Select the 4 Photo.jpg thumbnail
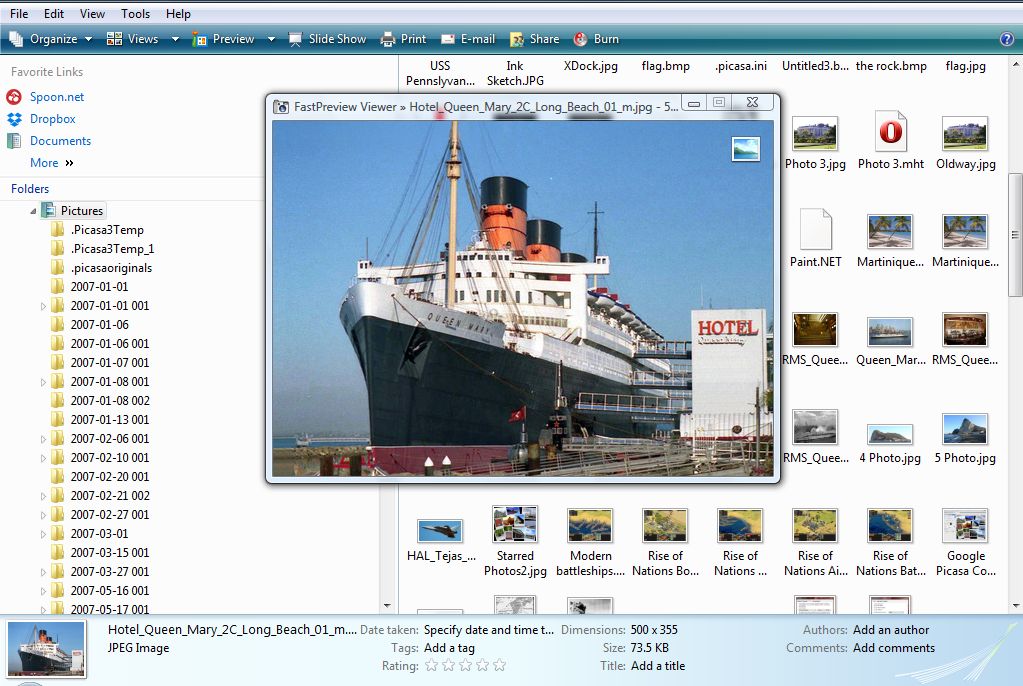This screenshot has height=686, width=1023. pos(890,434)
